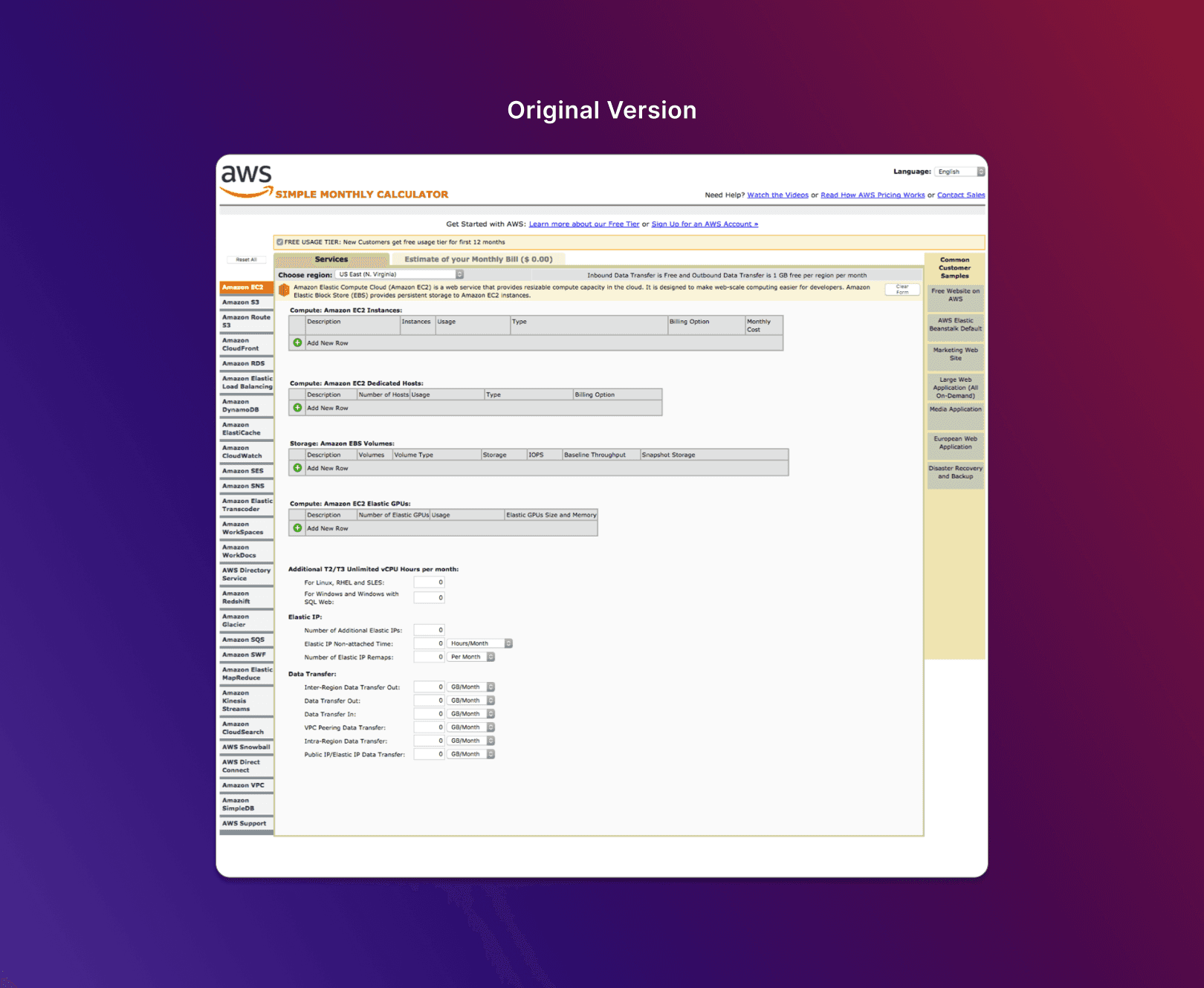Viewport: 1204px width, 988px height.
Task: Click Data Transfer Out value field
Action: point(429,701)
